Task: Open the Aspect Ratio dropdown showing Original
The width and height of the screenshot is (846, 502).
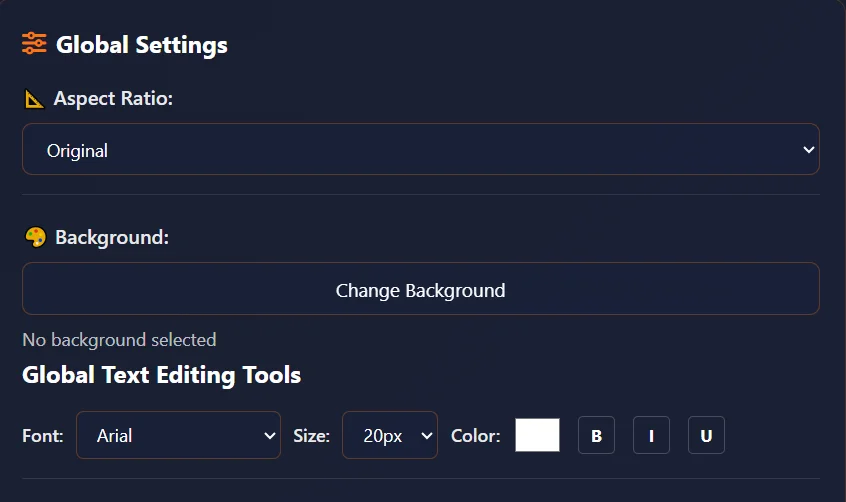Action: (x=420, y=150)
